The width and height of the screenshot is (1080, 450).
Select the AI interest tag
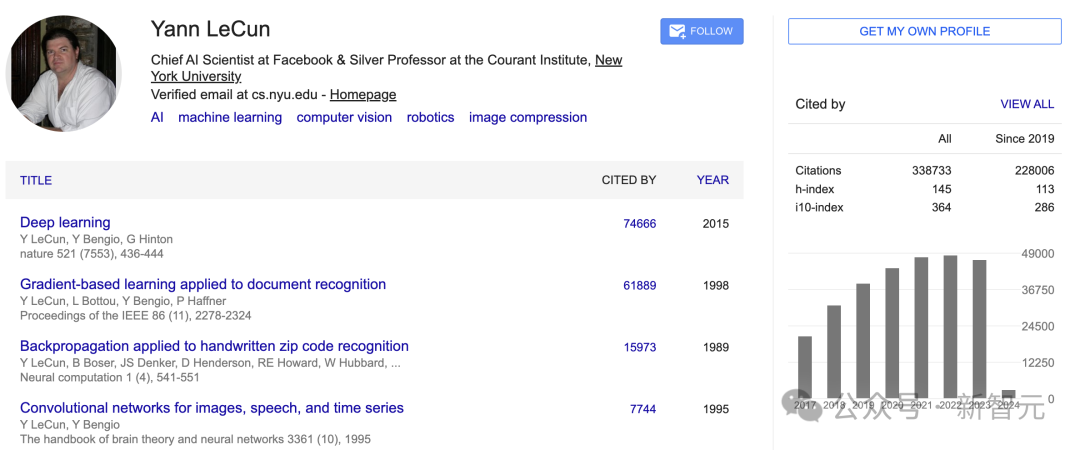point(157,117)
